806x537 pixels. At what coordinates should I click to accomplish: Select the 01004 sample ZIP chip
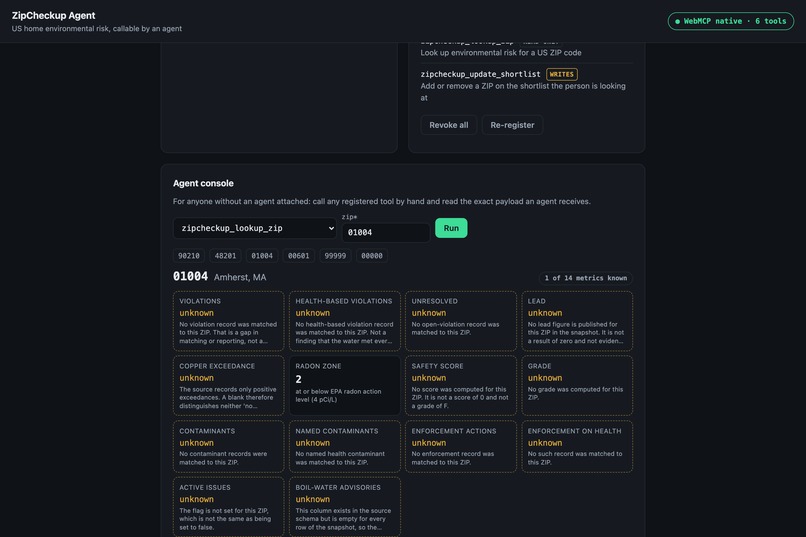(x=262, y=255)
